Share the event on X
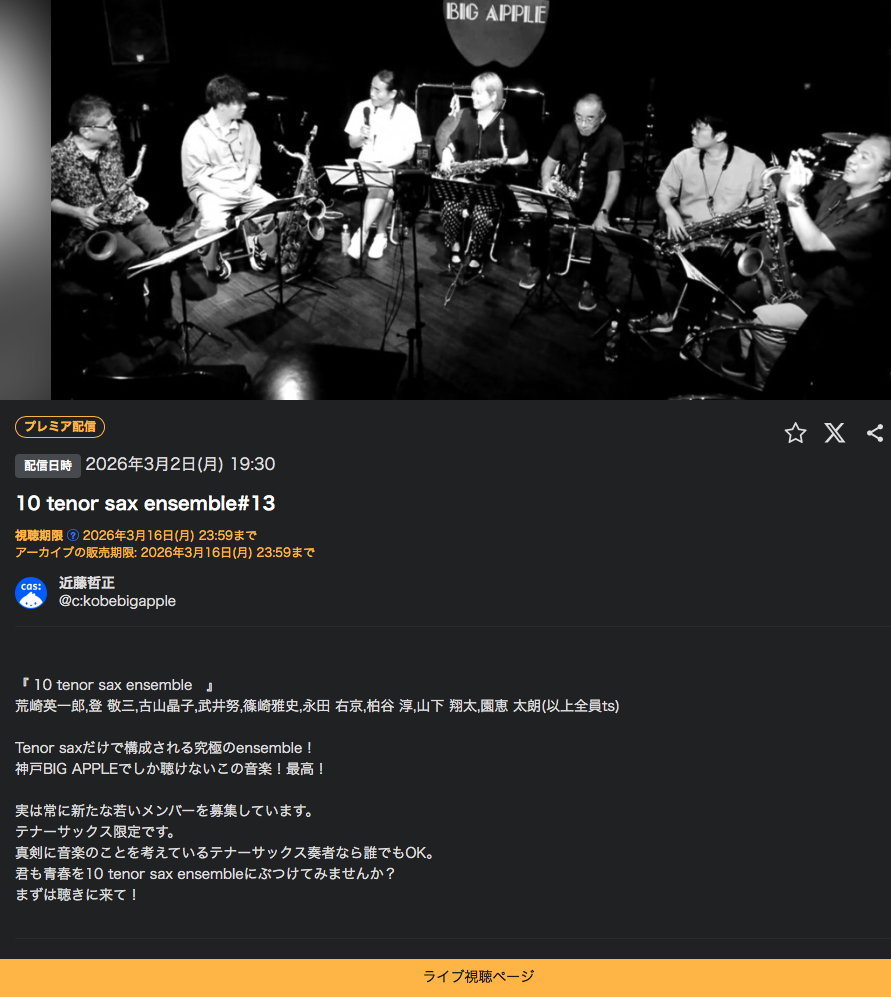 coord(834,433)
